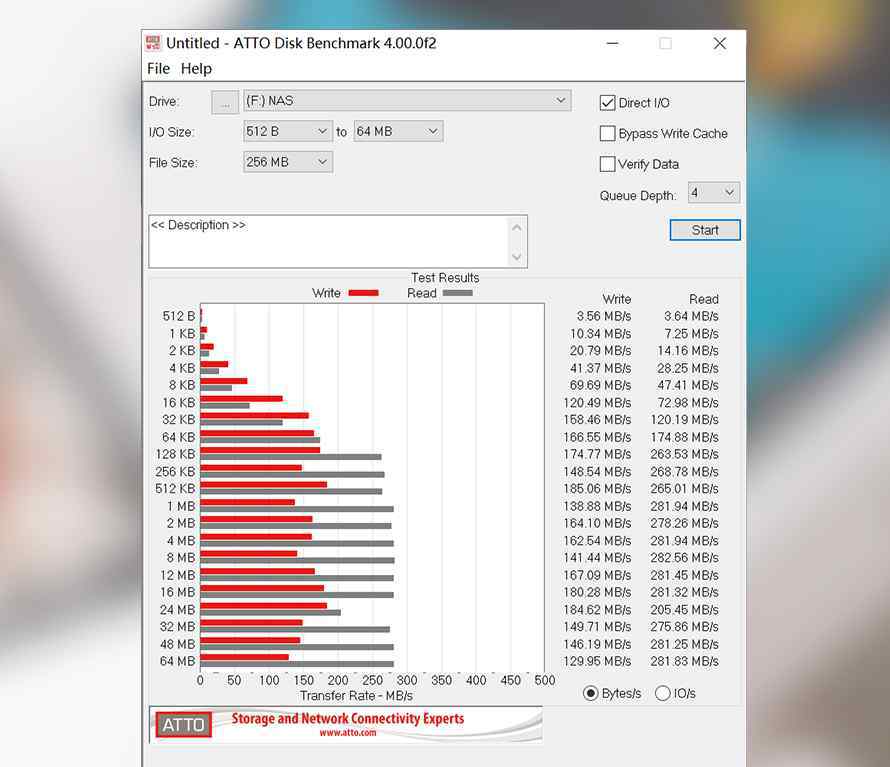Click the Start button
This screenshot has height=767, width=890.
click(705, 230)
